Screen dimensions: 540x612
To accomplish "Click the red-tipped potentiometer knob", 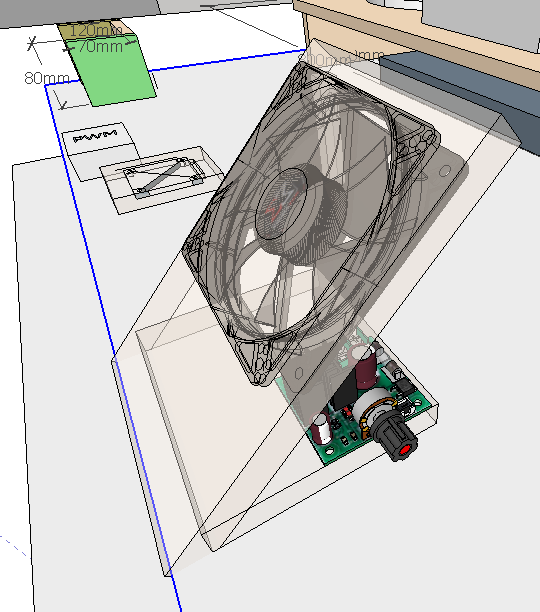I will [x=396, y=437].
